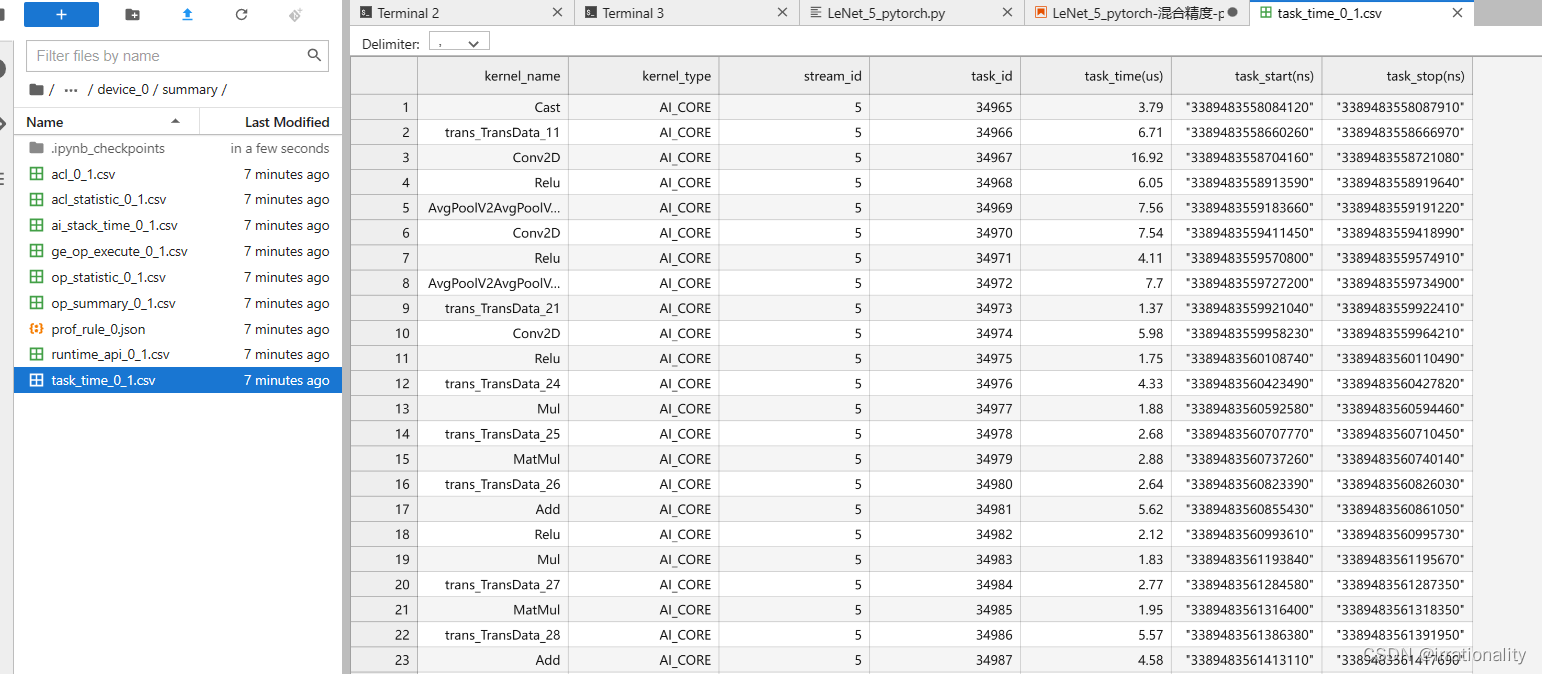Select the trans_TransData_28 cell
1542x674 pixels.
[493, 635]
